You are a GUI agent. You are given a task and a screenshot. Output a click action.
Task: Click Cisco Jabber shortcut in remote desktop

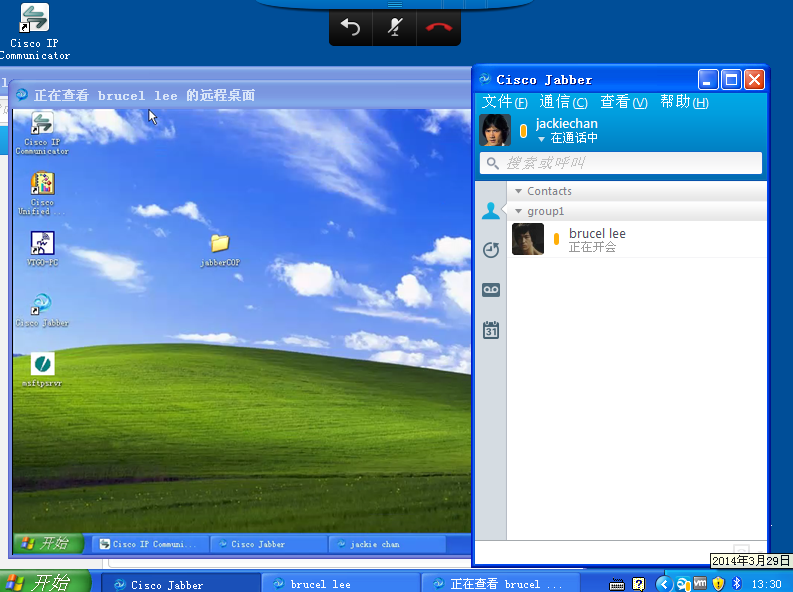[x=42, y=310]
